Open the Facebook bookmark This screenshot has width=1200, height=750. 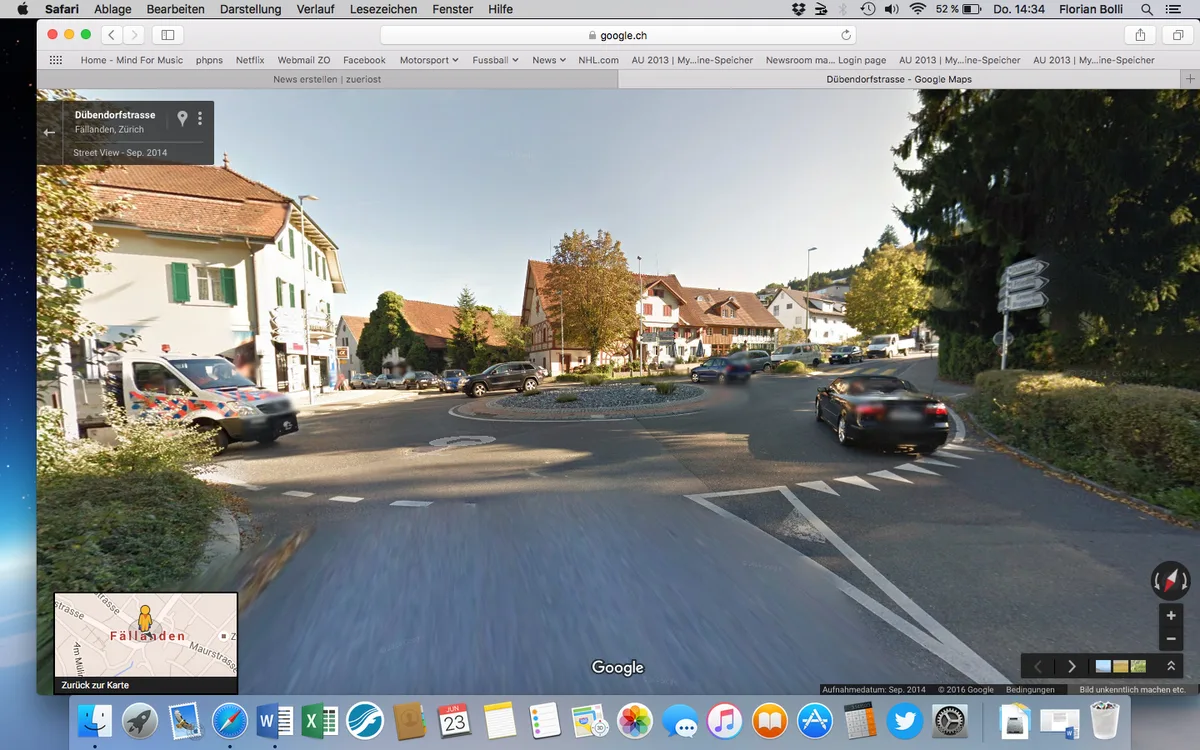pos(364,60)
